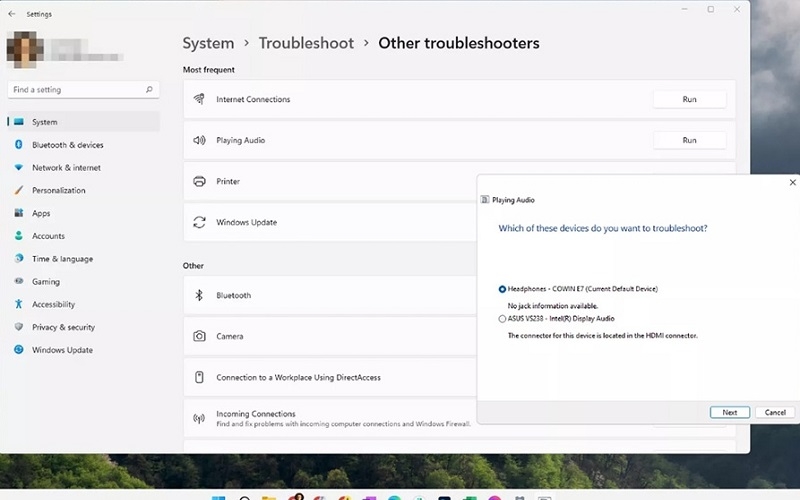Click the Find a setting search box

[78, 90]
